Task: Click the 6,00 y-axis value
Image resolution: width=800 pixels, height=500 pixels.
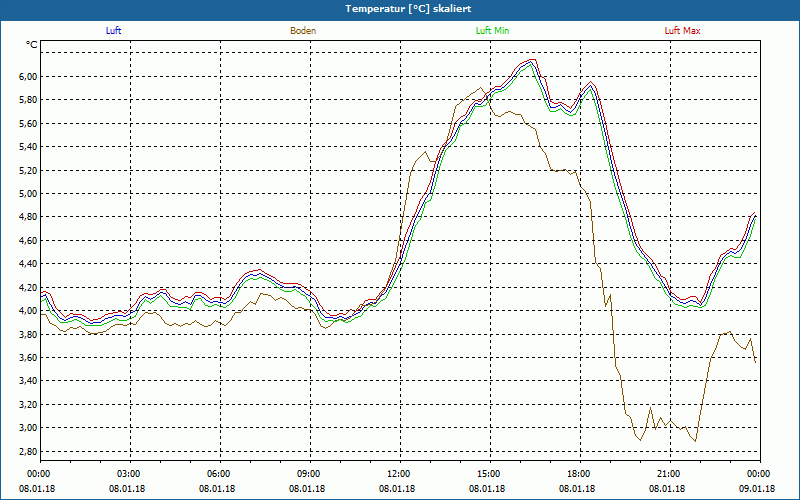Action: pos(29,77)
